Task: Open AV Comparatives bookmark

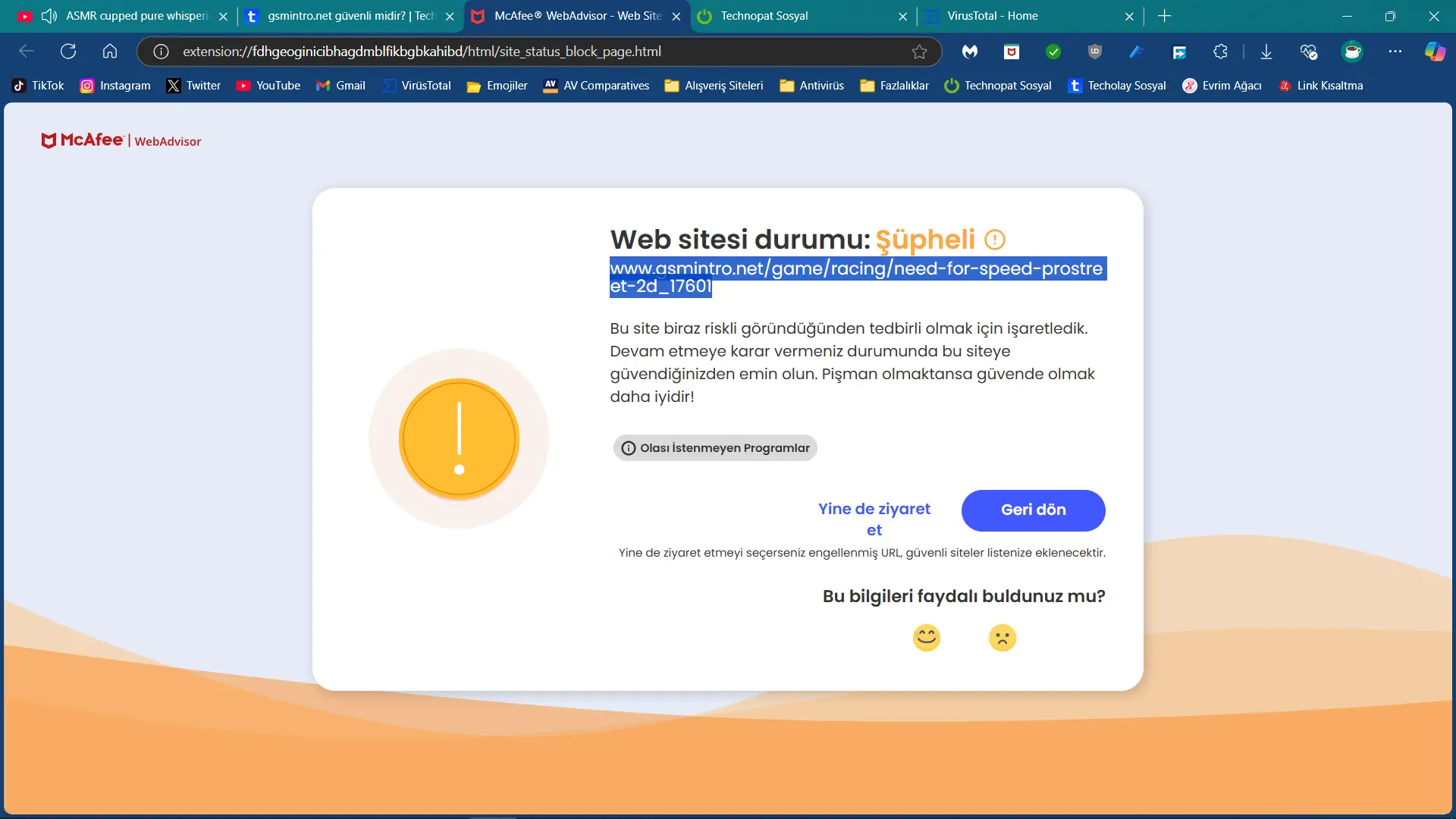Action: click(x=596, y=86)
